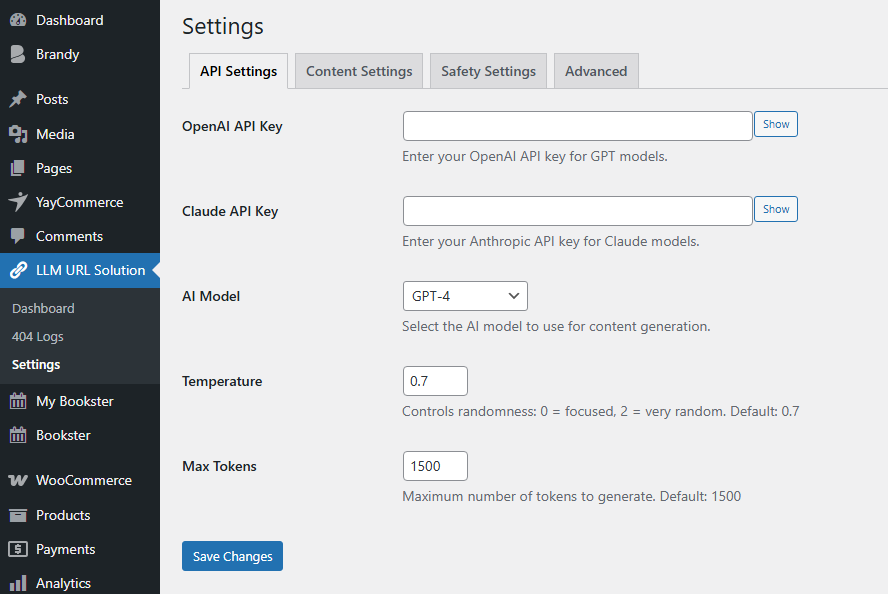Open the Media menu

(80, 134)
